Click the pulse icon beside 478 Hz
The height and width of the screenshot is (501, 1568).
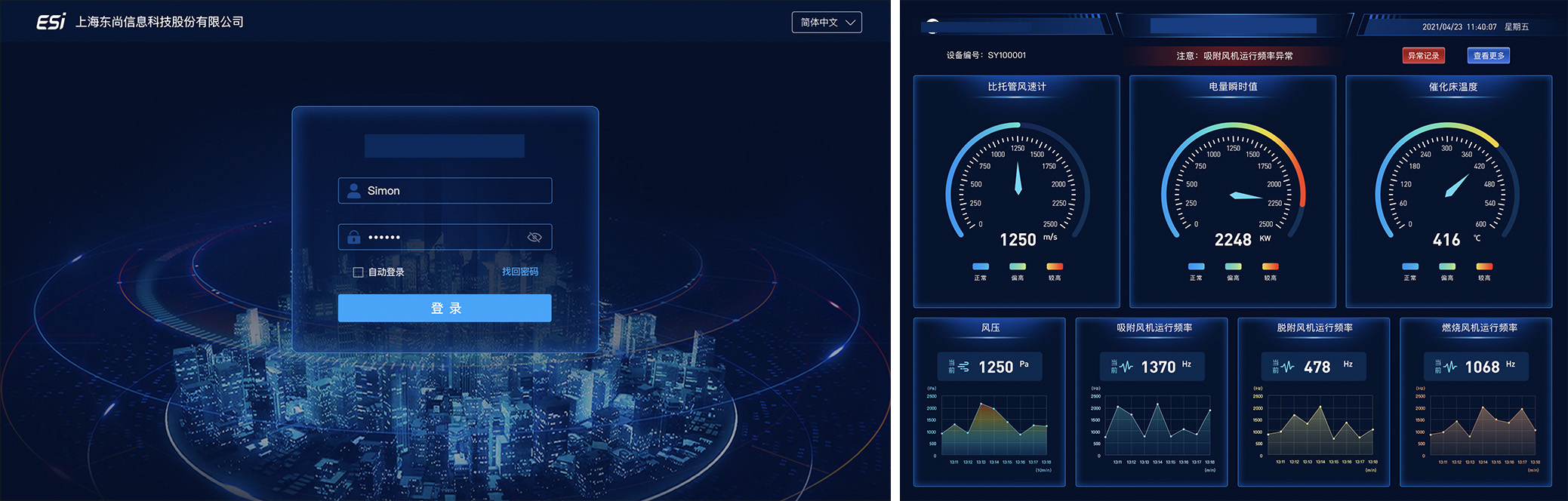1288,367
